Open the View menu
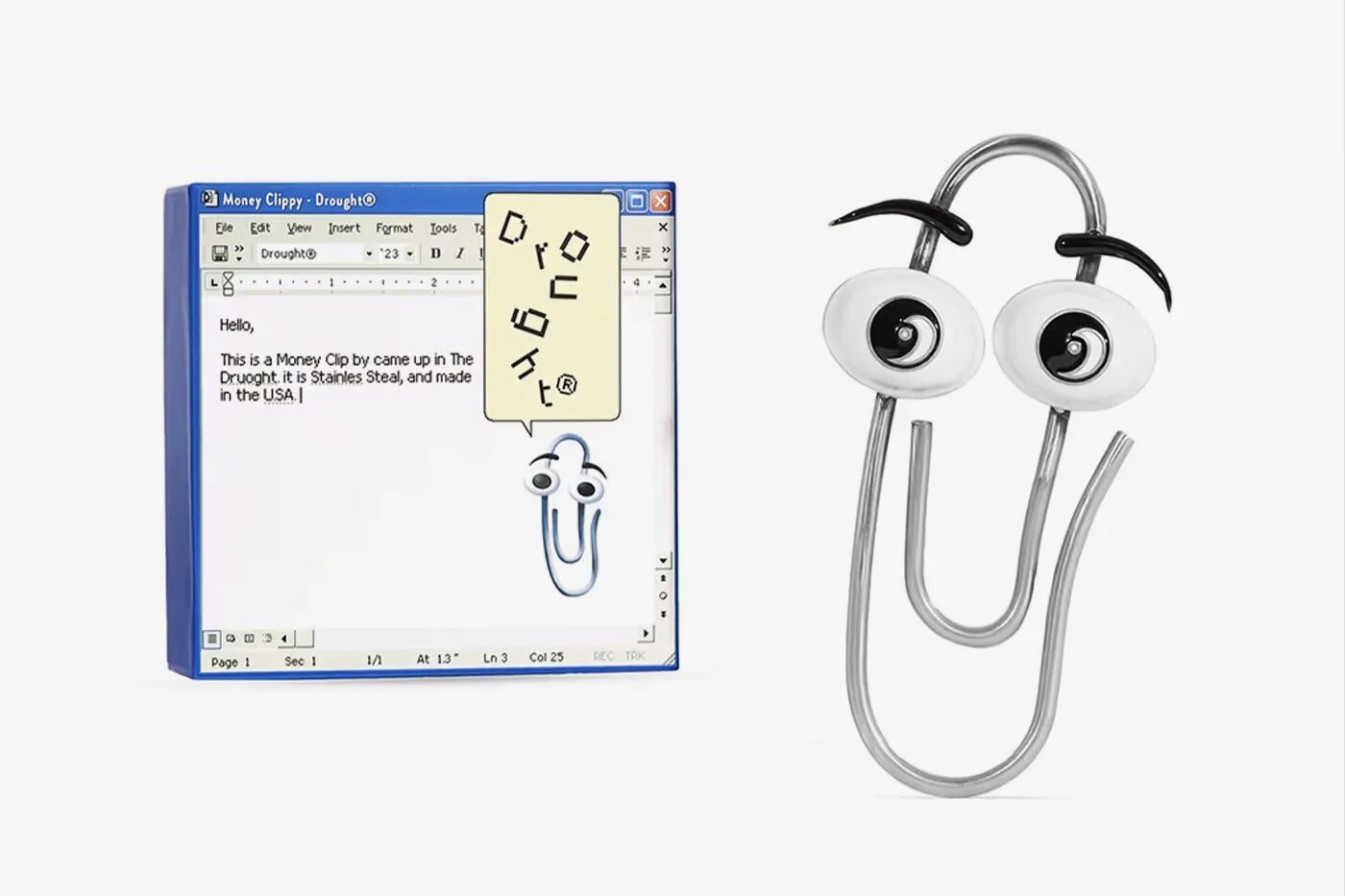The height and width of the screenshot is (896, 1345). (x=300, y=228)
